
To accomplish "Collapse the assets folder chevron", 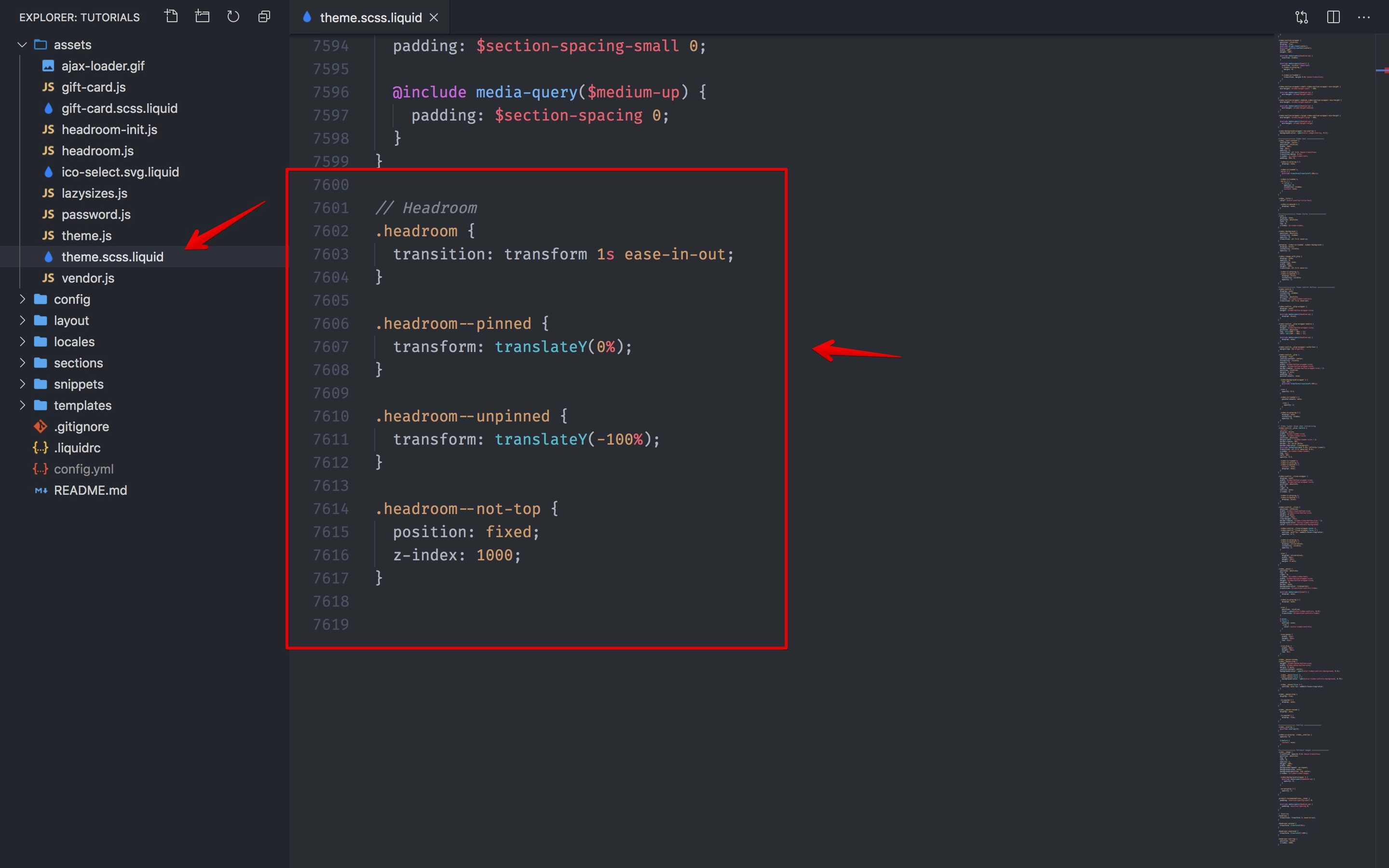I will tap(22, 44).
